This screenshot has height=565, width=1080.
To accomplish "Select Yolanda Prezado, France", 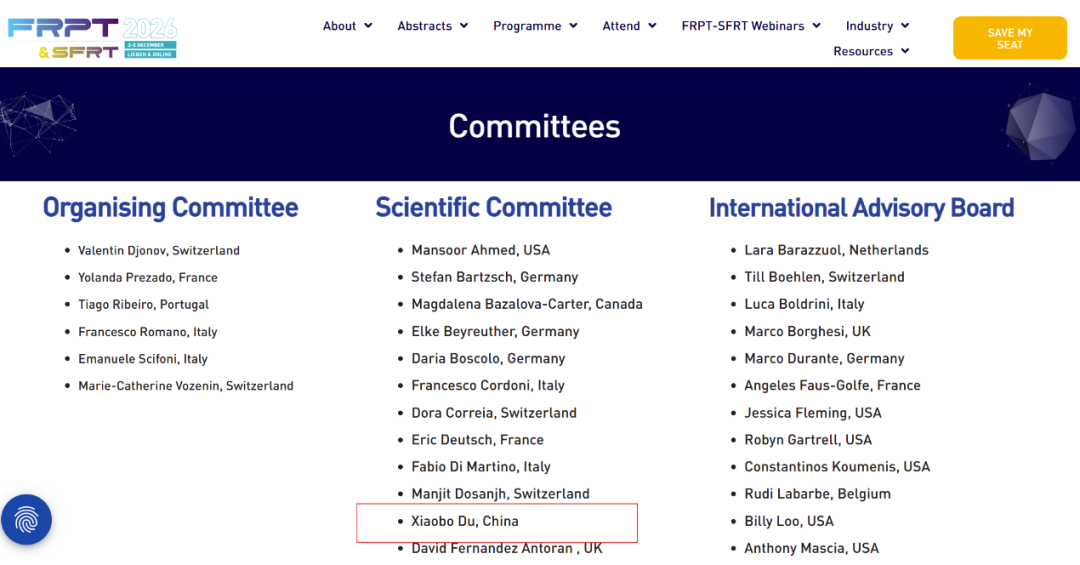I will click(147, 277).
